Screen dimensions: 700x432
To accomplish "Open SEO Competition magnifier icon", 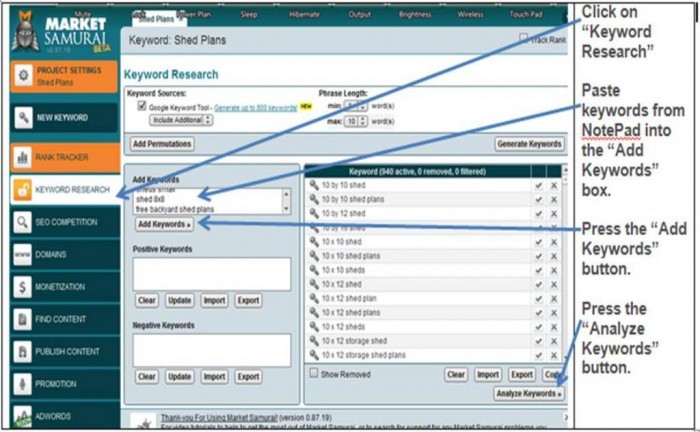I will tap(22, 222).
